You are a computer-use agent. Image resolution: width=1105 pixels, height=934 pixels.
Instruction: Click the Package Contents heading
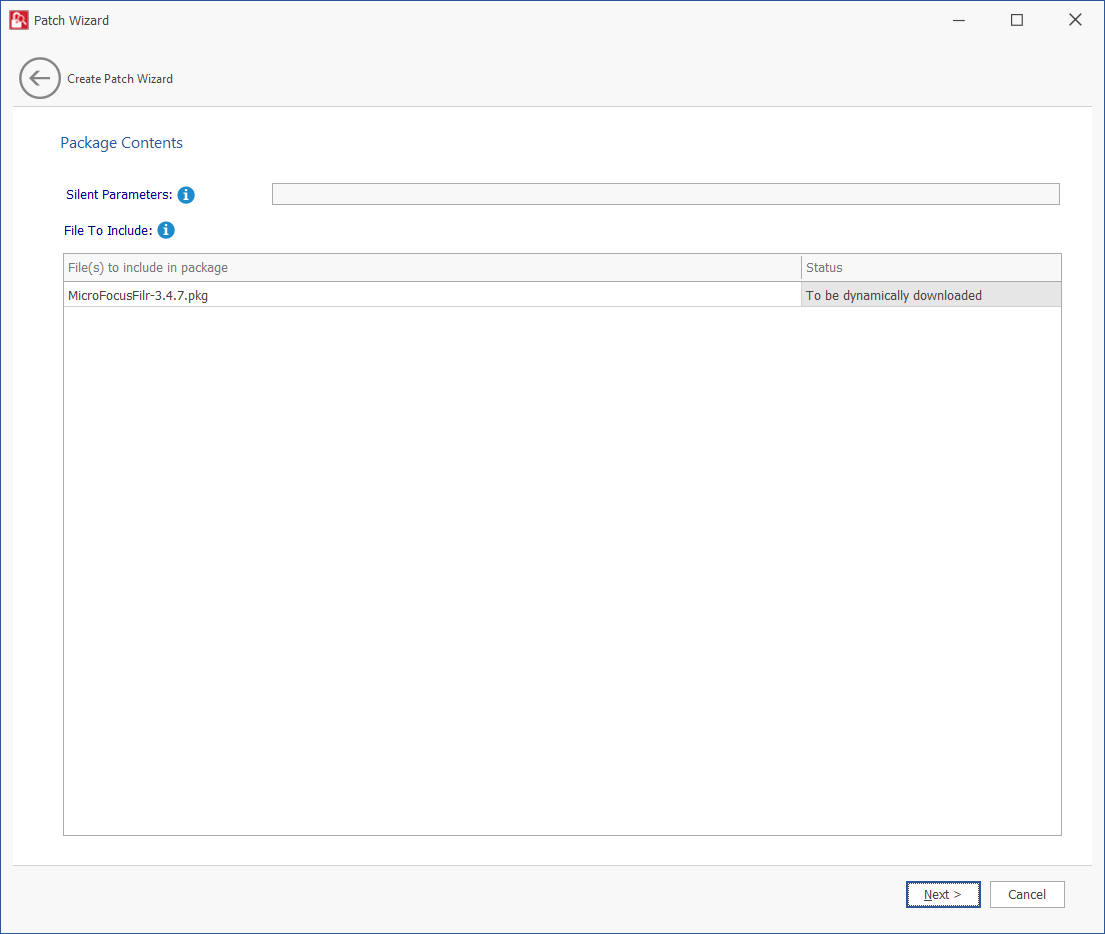point(121,143)
